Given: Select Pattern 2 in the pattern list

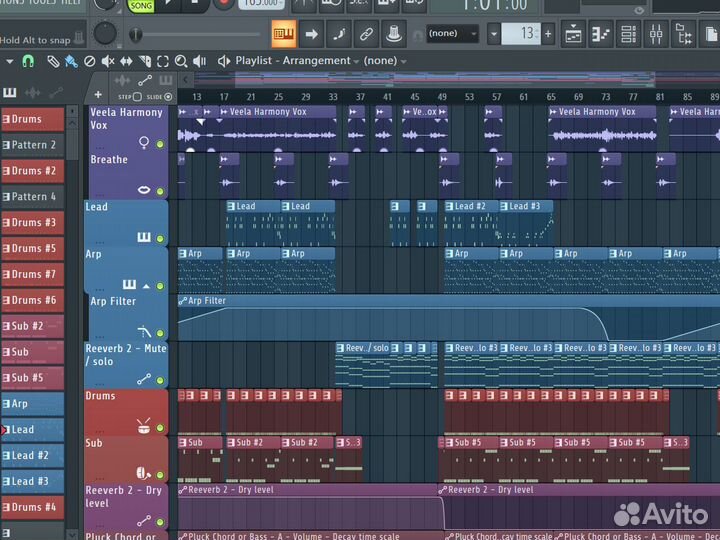Looking at the screenshot, I should (x=33, y=145).
